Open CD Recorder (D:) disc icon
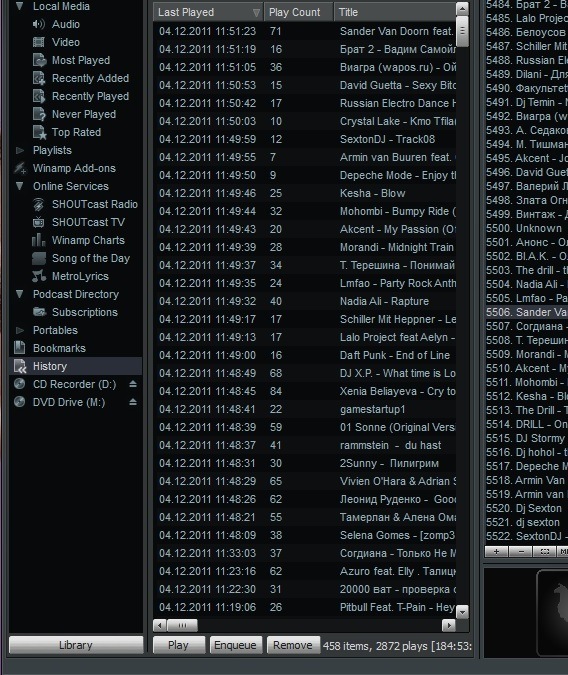The image size is (568, 675). (x=20, y=384)
